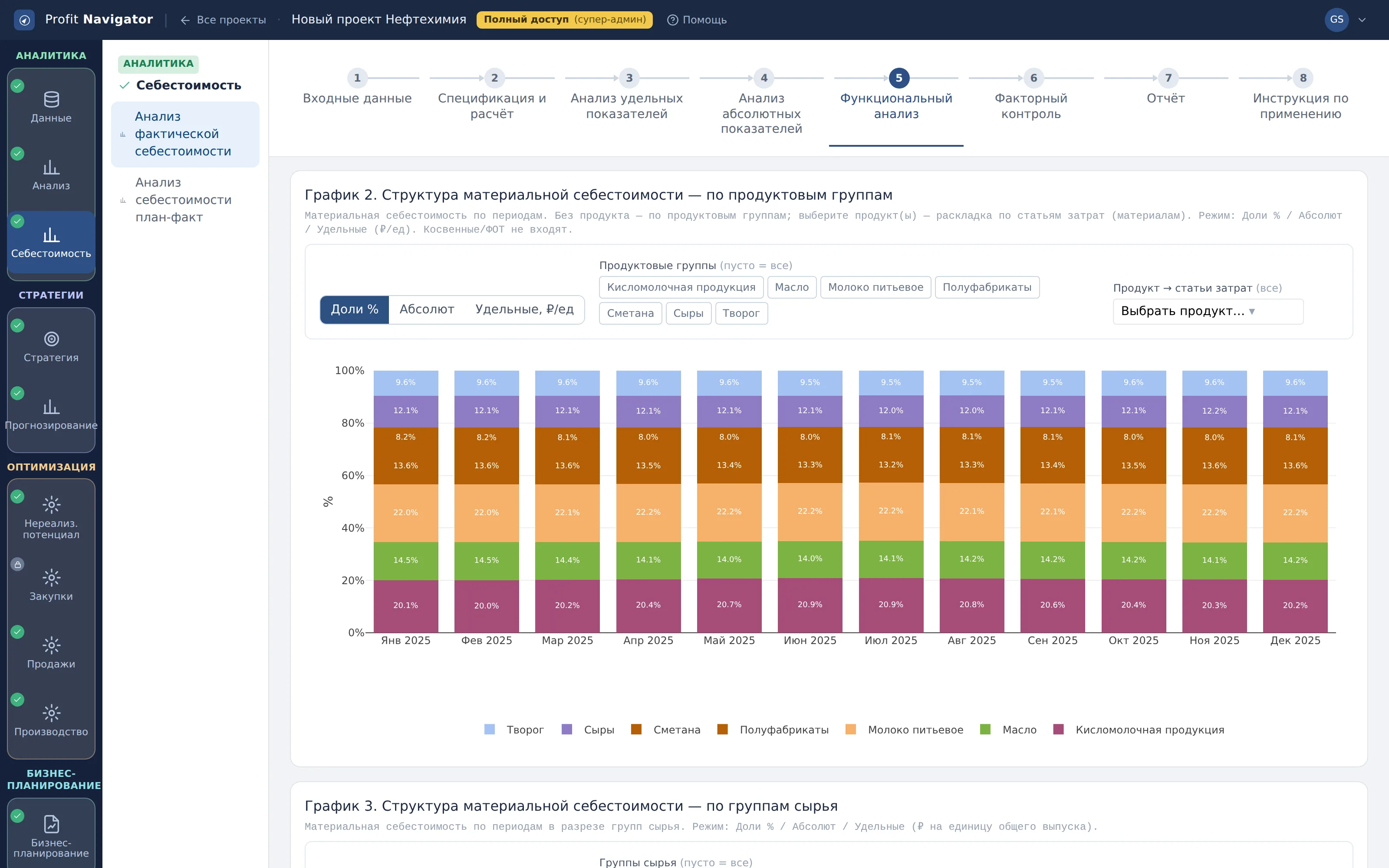Click the Помощь question mark icon
Viewport: 1389px width, 868px height.
point(672,20)
